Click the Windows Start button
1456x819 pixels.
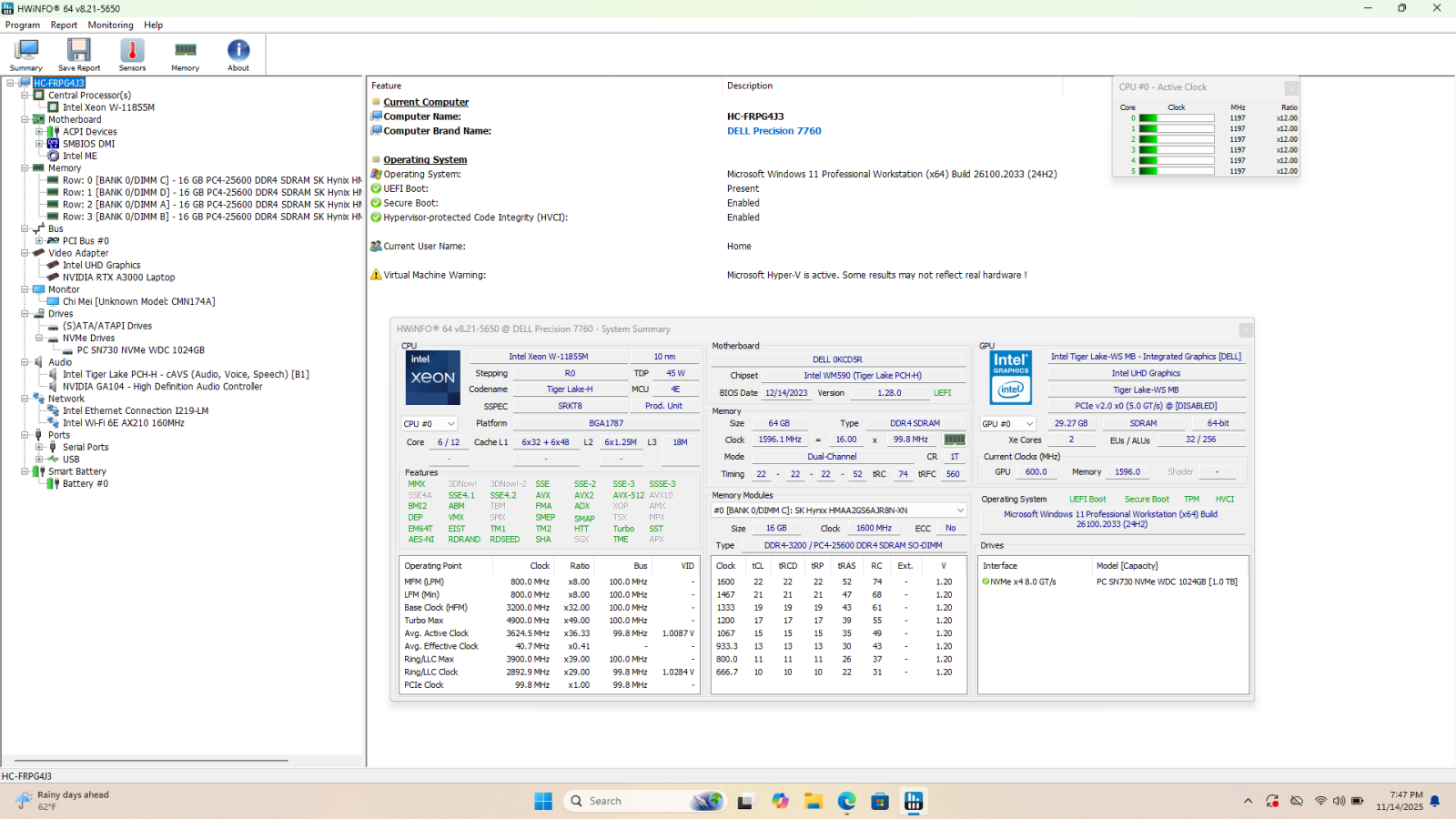(x=542, y=801)
